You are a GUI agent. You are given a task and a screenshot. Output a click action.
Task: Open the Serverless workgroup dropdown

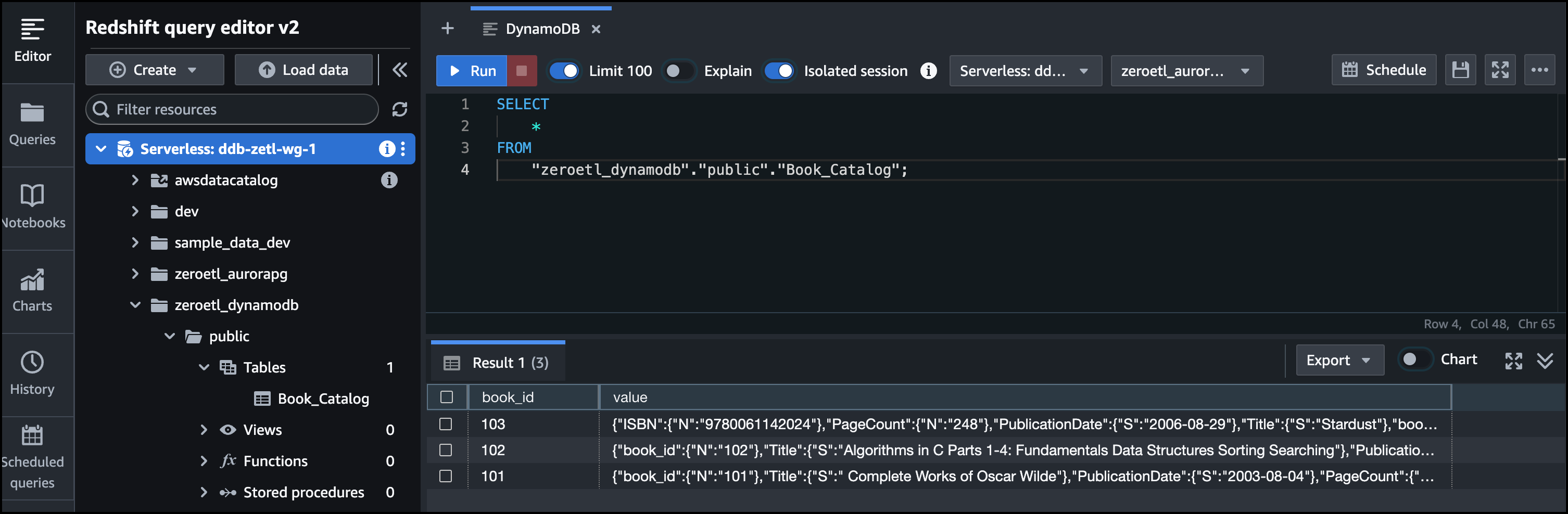[1025, 71]
